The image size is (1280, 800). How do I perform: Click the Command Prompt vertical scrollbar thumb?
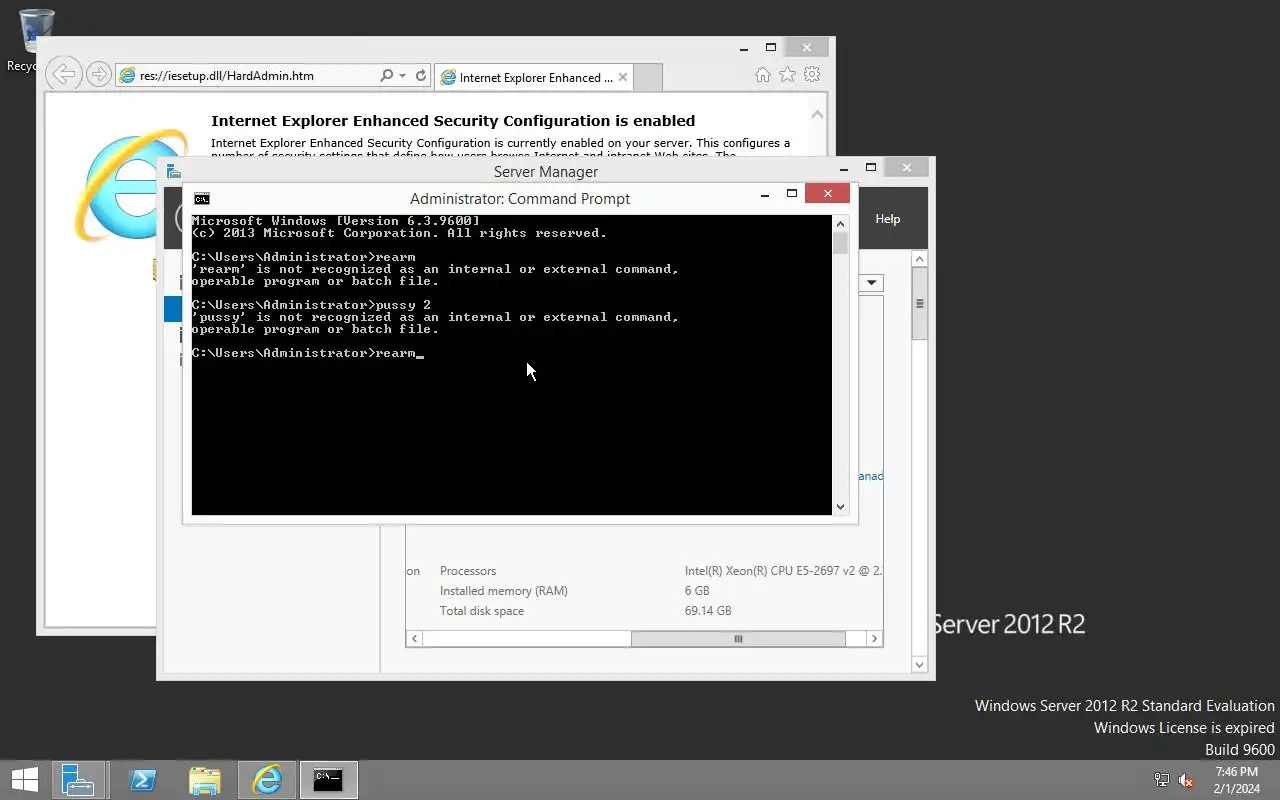point(840,243)
